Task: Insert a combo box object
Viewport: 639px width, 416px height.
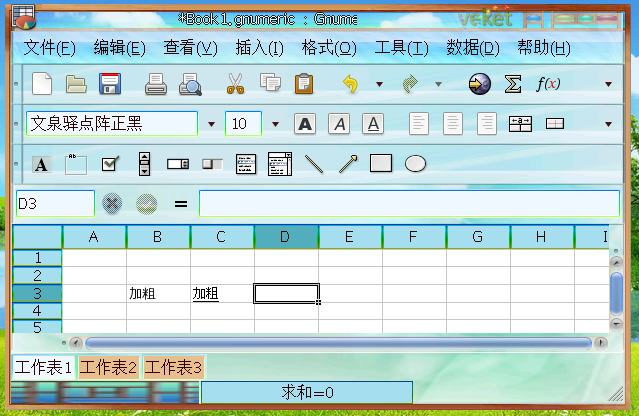Action: (280, 164)
